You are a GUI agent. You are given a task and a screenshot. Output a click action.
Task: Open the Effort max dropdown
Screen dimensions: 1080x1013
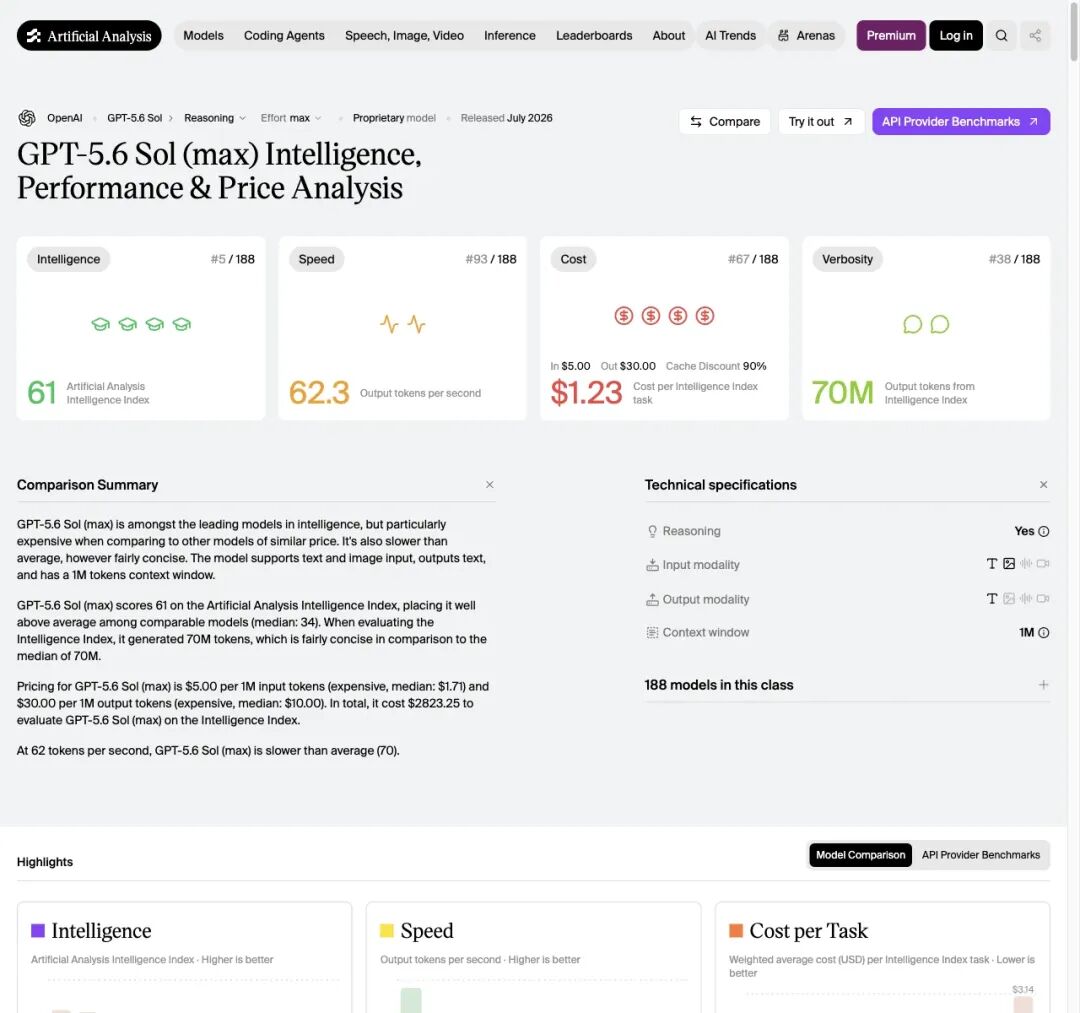tap(291, 118)
